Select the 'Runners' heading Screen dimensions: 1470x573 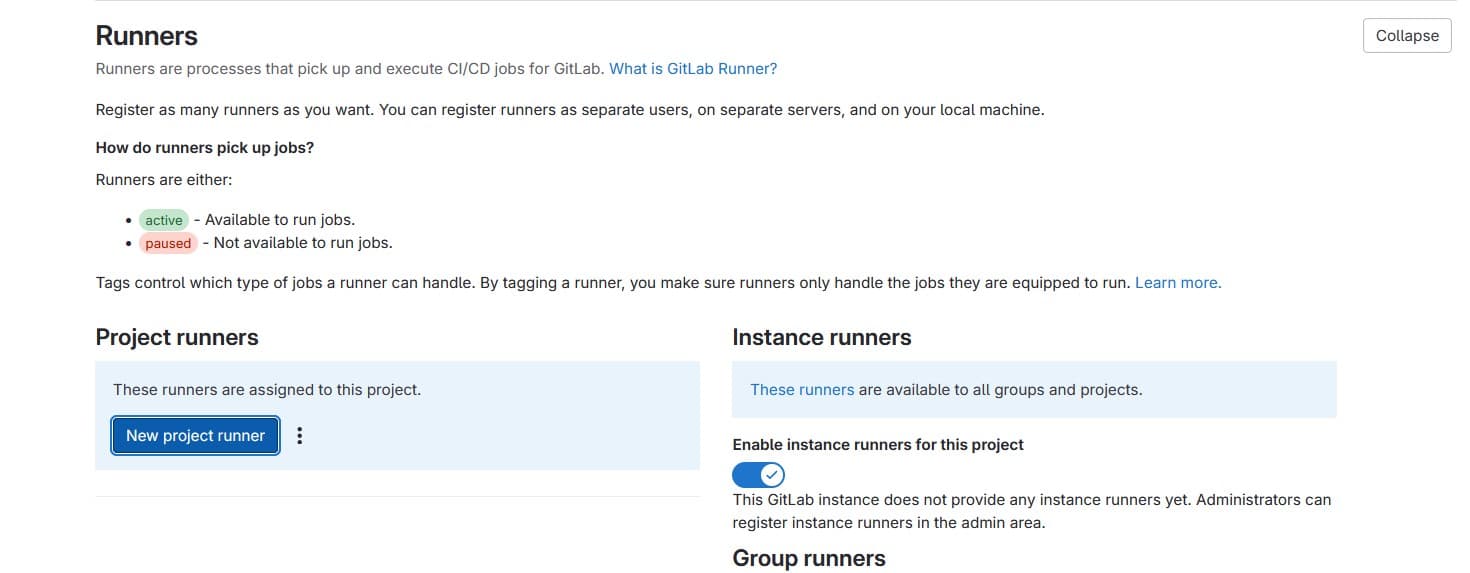click(x=147, y=36)
